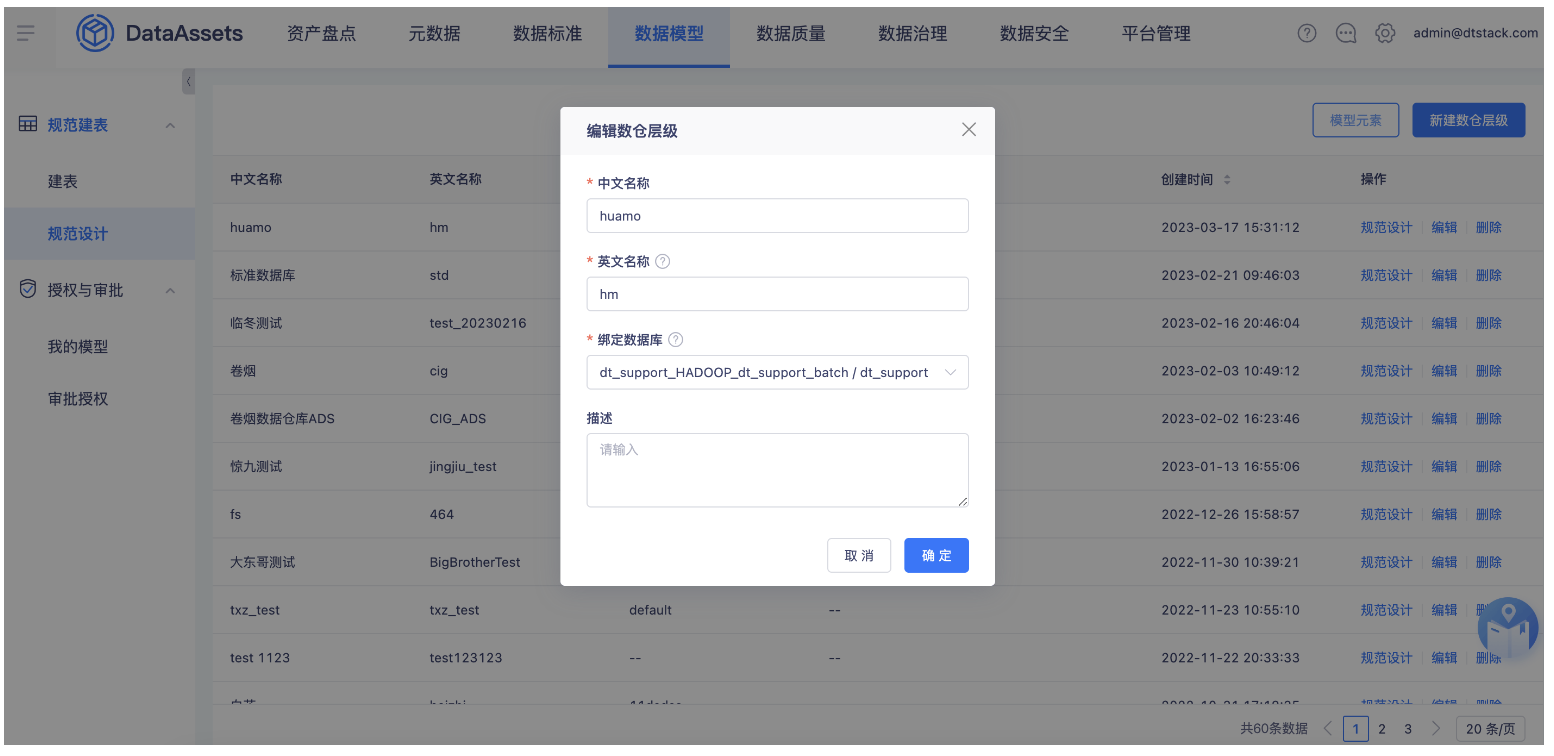This screenshot has width=1554, height=756.
Task: Click the hamburger menu icon
Action: pyautogui.click(x=26, y=33)
